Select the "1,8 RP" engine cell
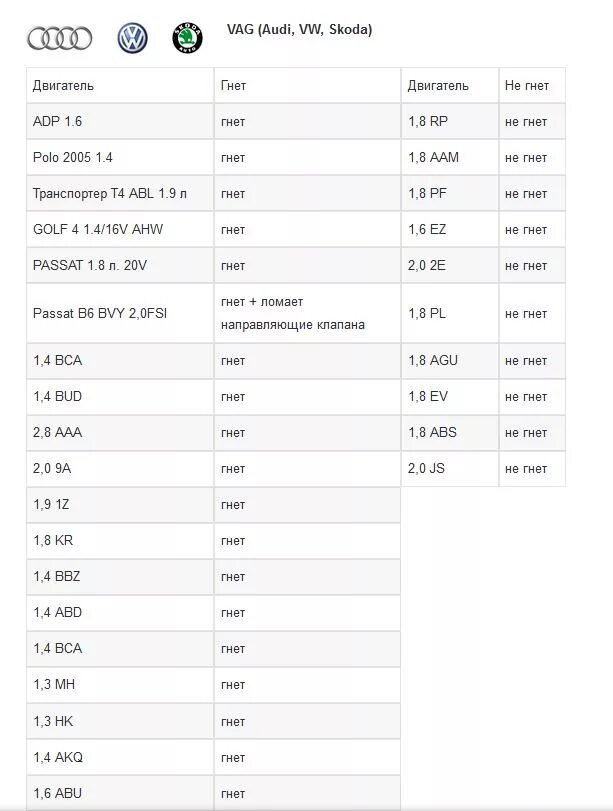The image size is (613, 811). (x=428, y=122)
